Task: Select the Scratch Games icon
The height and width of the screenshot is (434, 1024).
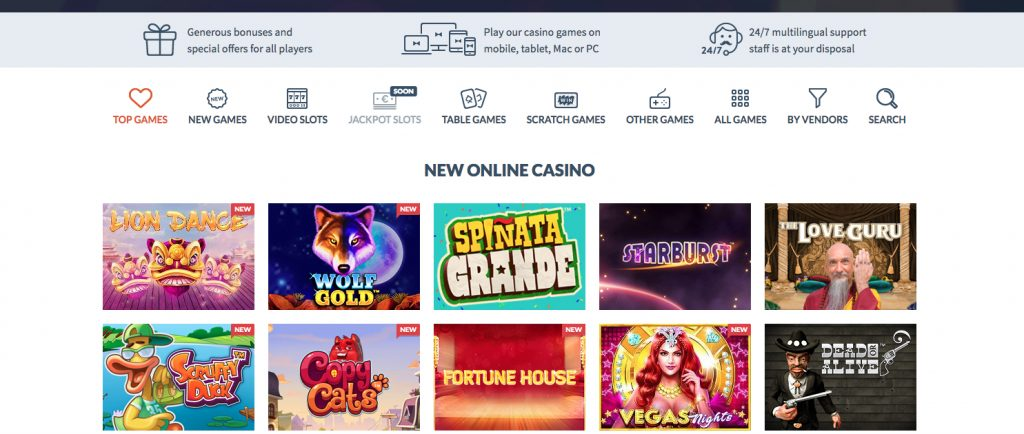Action: [x=566, y=100]
